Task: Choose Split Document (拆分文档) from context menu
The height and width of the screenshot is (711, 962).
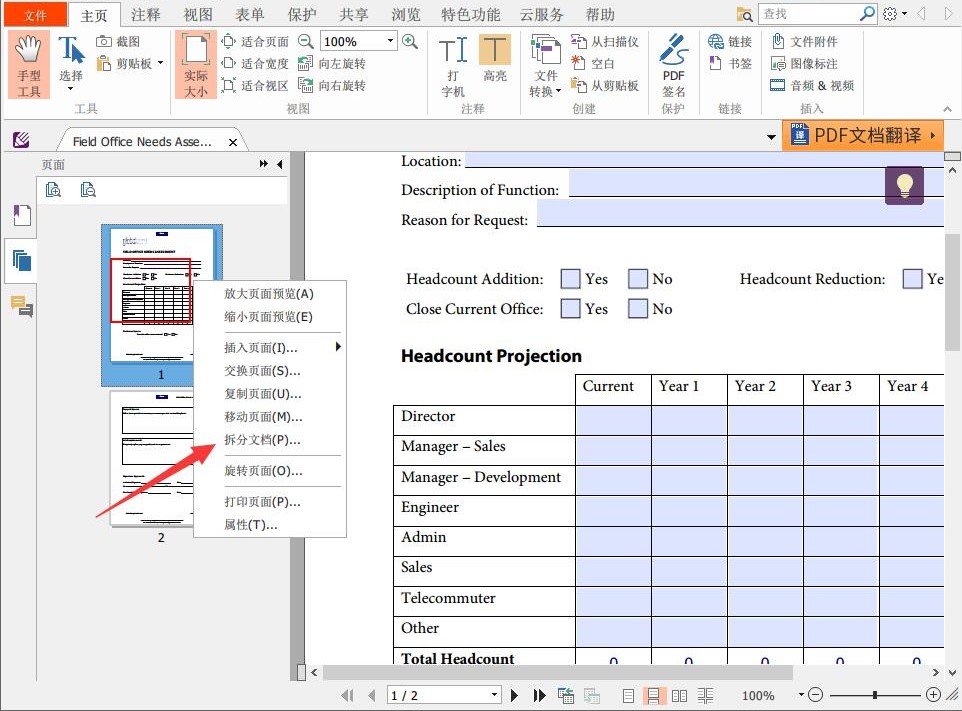Action: point(262,440)
